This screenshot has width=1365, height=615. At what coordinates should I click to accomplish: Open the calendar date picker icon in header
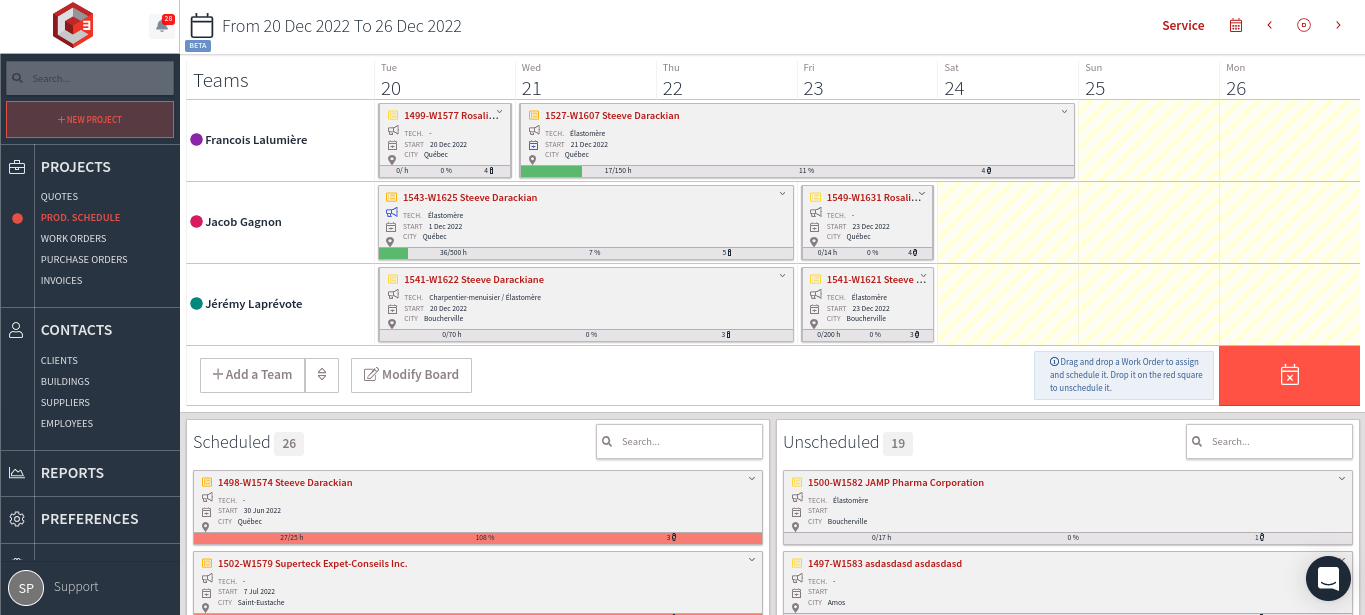pyautogui.click(x=1236, y=26)
